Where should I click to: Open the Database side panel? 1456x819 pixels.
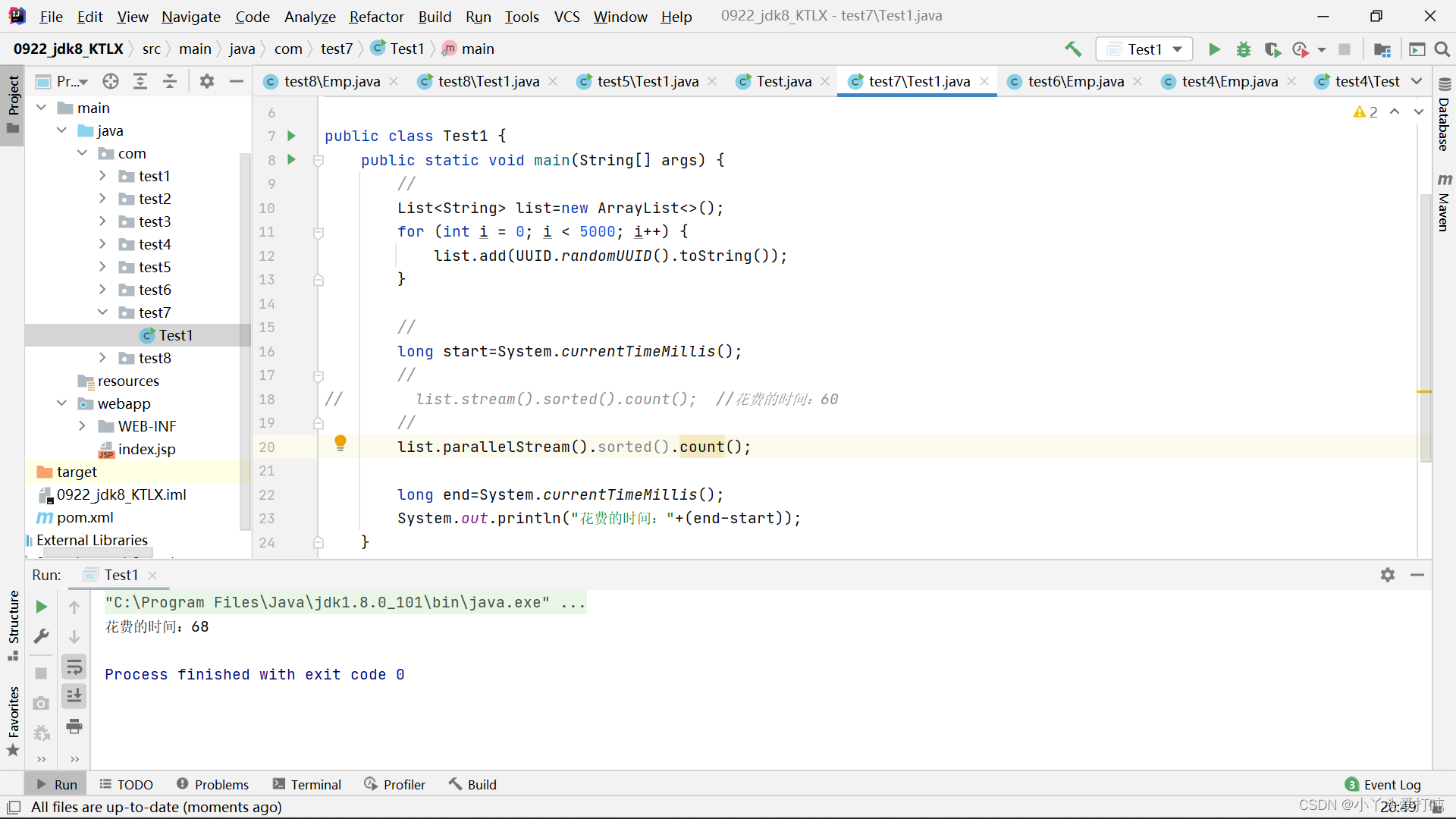point(1444,115)
